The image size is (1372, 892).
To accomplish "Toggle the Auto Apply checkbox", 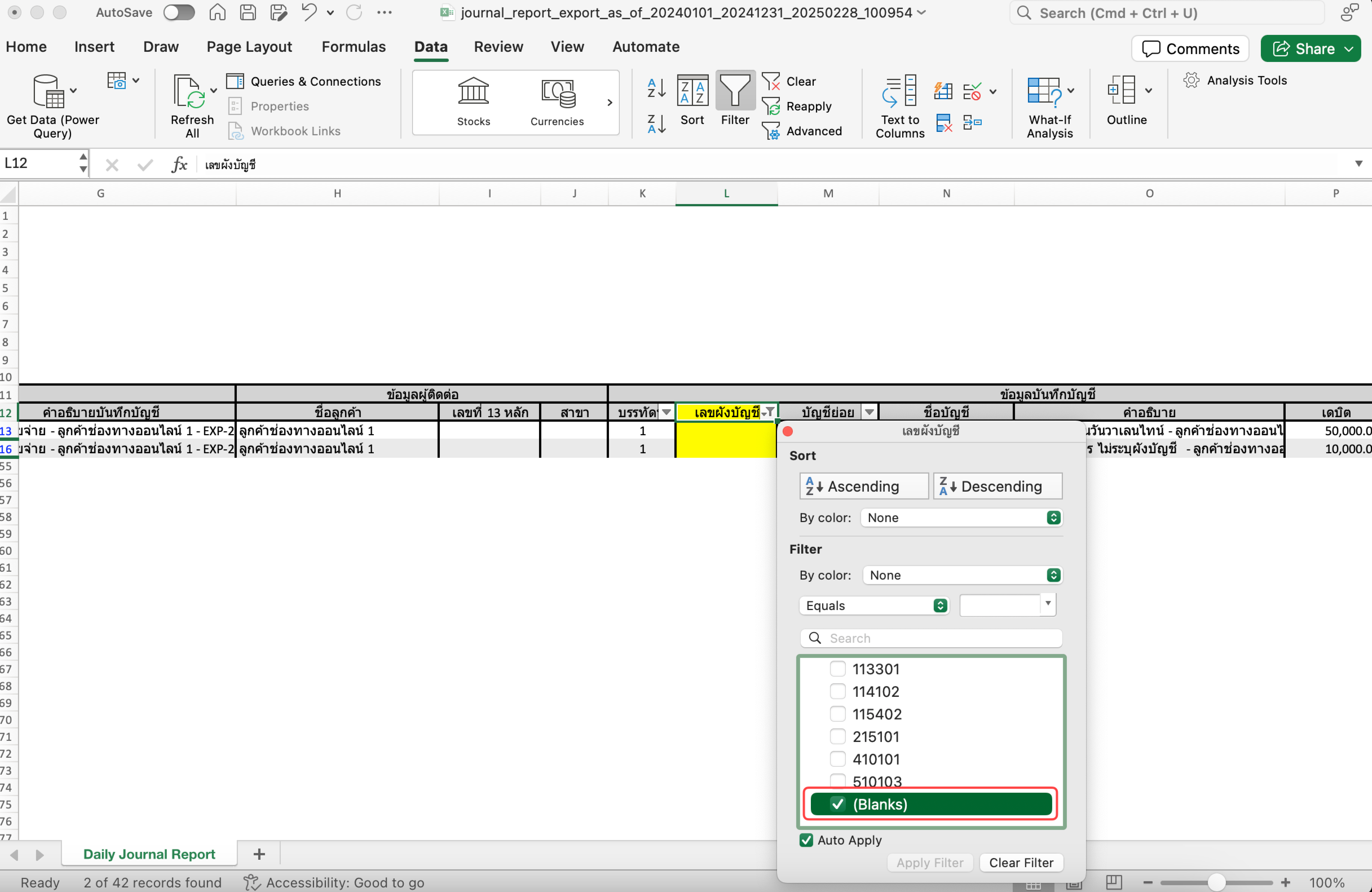I will 806,840.
